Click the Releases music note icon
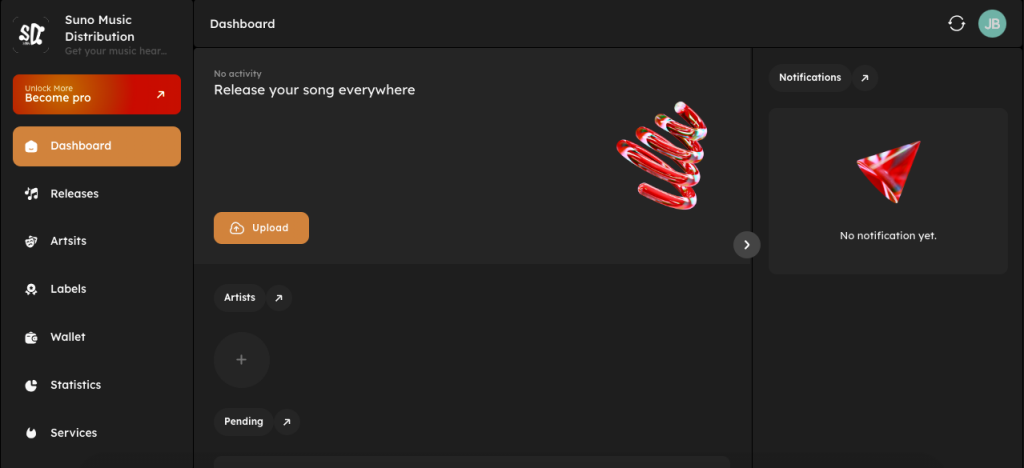The width and height of the screenshot is (1024, 468). 31,194
